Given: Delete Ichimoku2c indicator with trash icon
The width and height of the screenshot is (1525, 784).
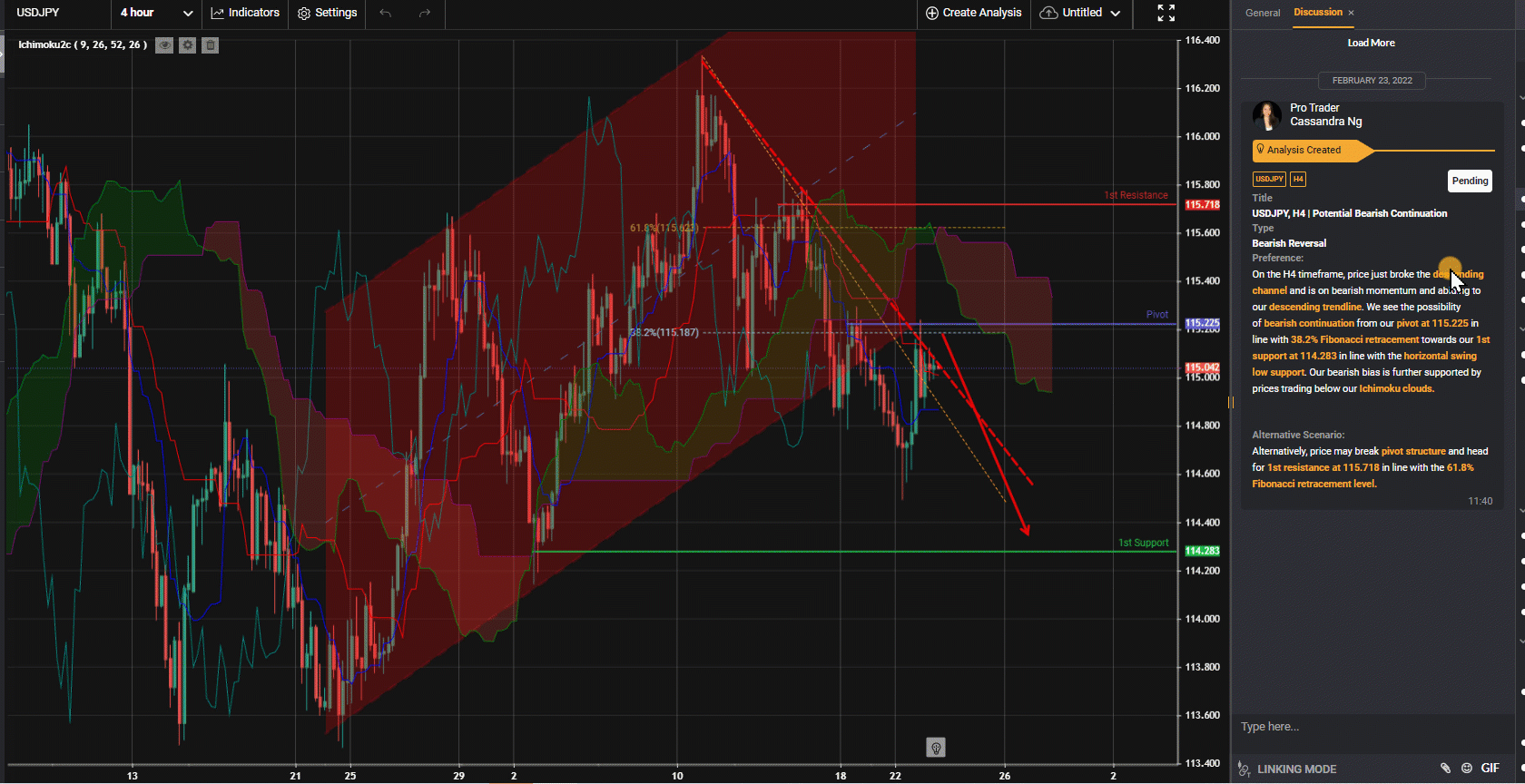Looking at the screenshot, I should click(210, 44).
